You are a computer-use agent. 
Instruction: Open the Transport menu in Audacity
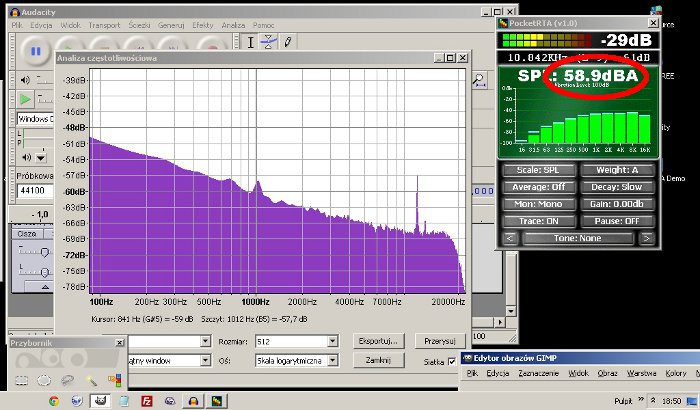(x=104, y=25)
